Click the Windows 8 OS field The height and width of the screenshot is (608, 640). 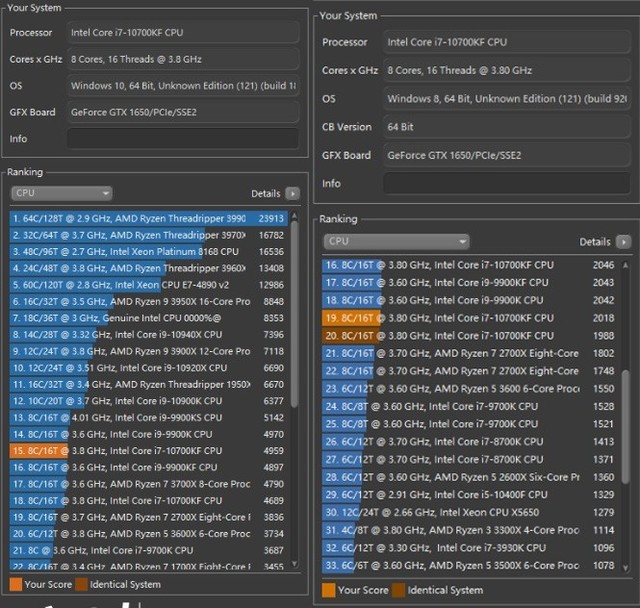[507, 99]
